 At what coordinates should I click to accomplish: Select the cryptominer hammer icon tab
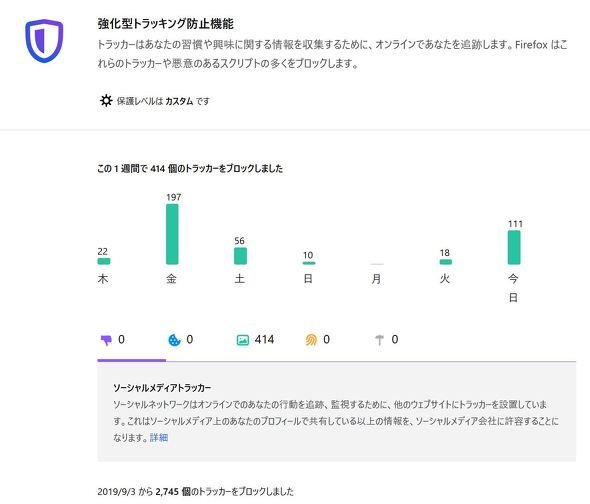click(x=386, y=340)
